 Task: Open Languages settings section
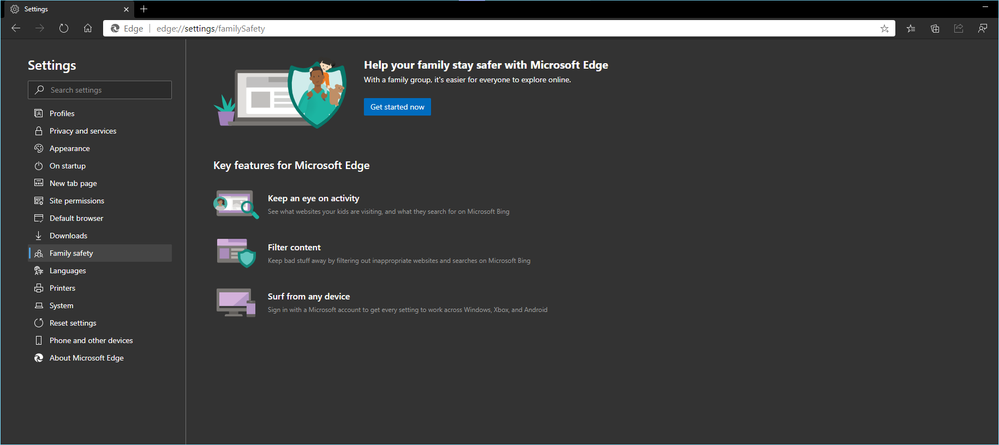click(100, 270)
